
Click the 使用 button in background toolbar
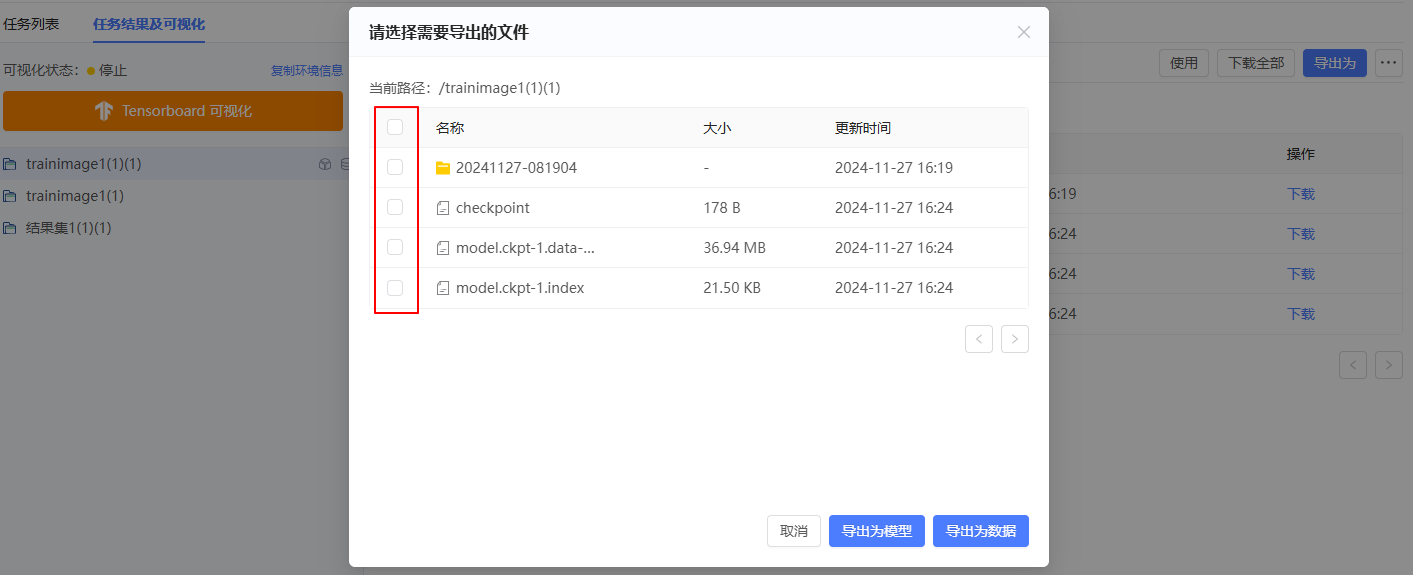1184,63
